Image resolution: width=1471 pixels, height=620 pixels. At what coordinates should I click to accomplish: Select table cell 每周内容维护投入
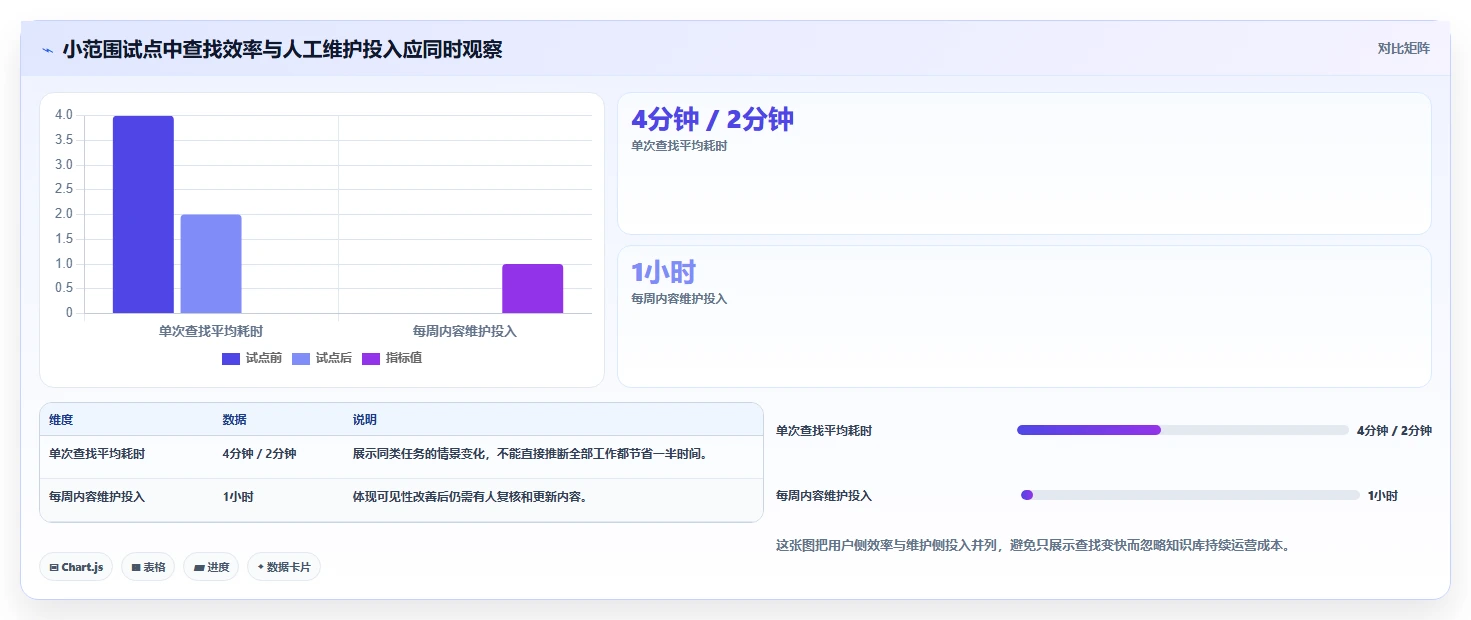tap(97, 497)
